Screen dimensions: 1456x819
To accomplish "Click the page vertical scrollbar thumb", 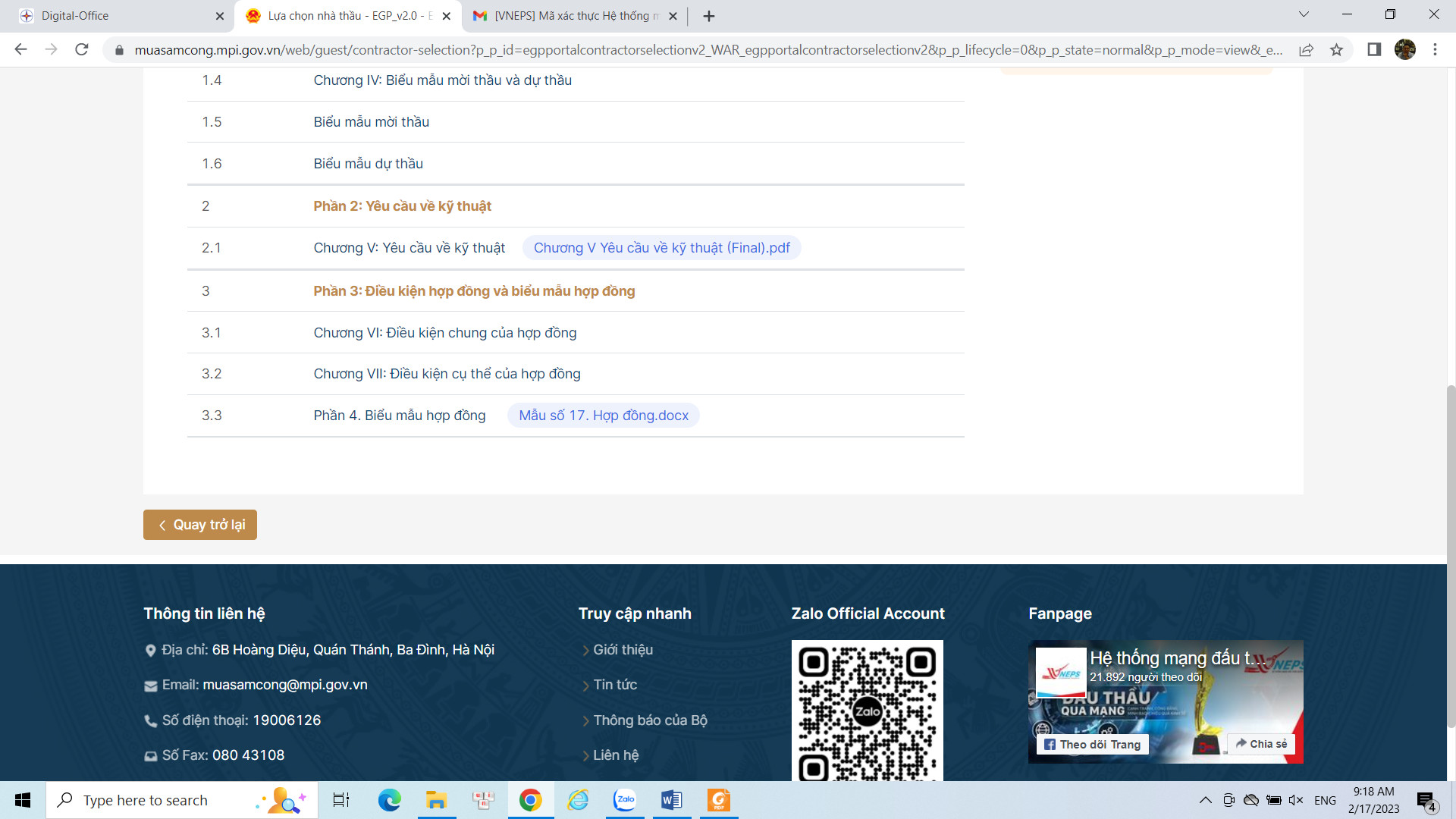I will (x=1451, y=556).
